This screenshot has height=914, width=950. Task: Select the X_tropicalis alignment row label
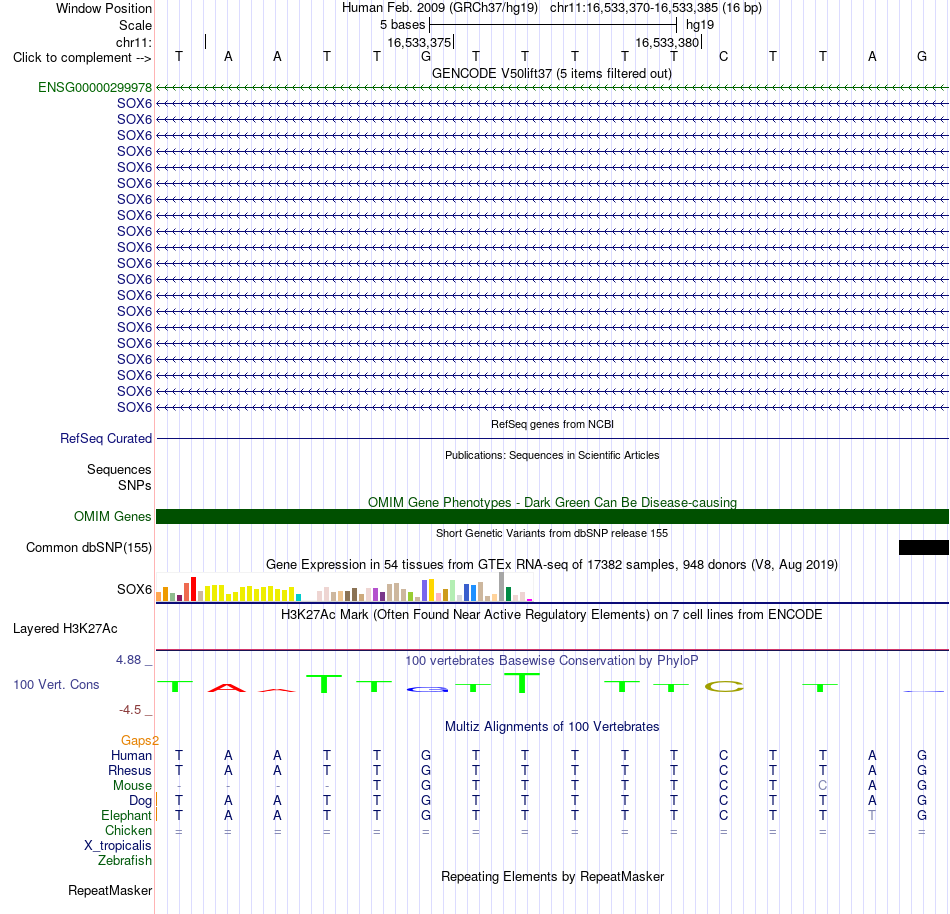click(x=118, y=846)
